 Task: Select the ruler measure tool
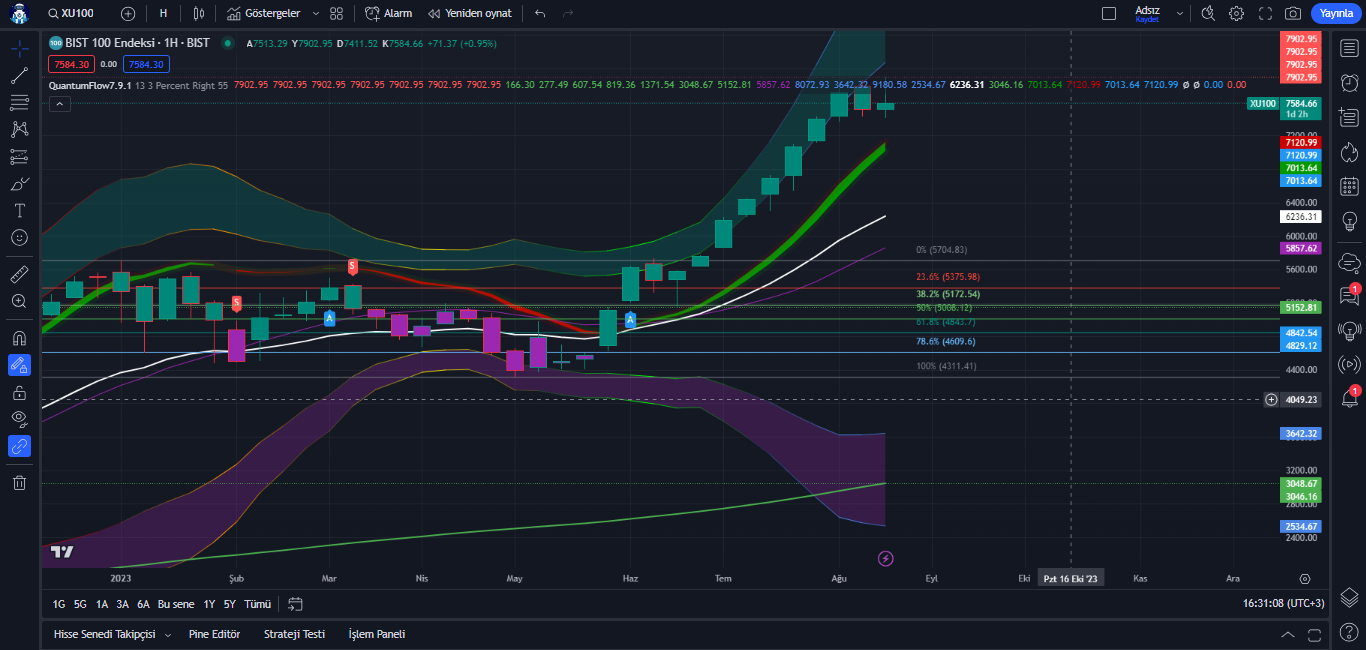point(19,274)
